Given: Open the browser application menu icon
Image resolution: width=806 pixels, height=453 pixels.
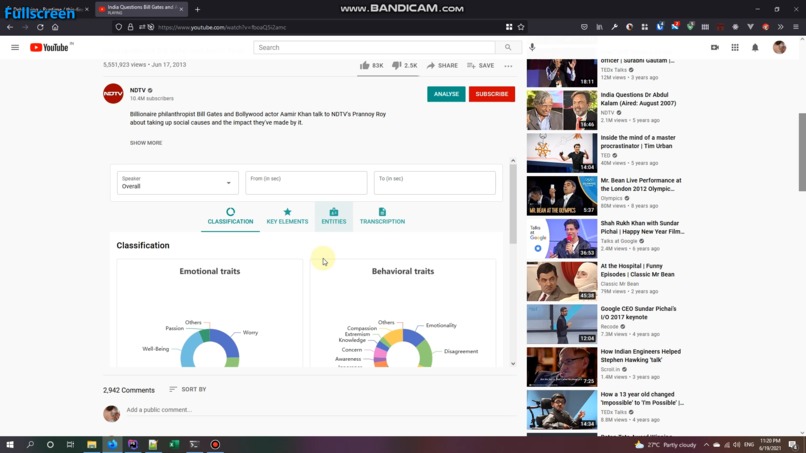Looking at the screenshot, I should pos(795,27).
